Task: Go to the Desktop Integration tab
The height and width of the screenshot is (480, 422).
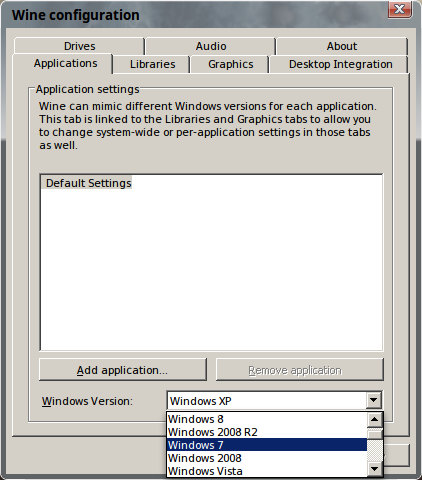Action: pos(340,64)
